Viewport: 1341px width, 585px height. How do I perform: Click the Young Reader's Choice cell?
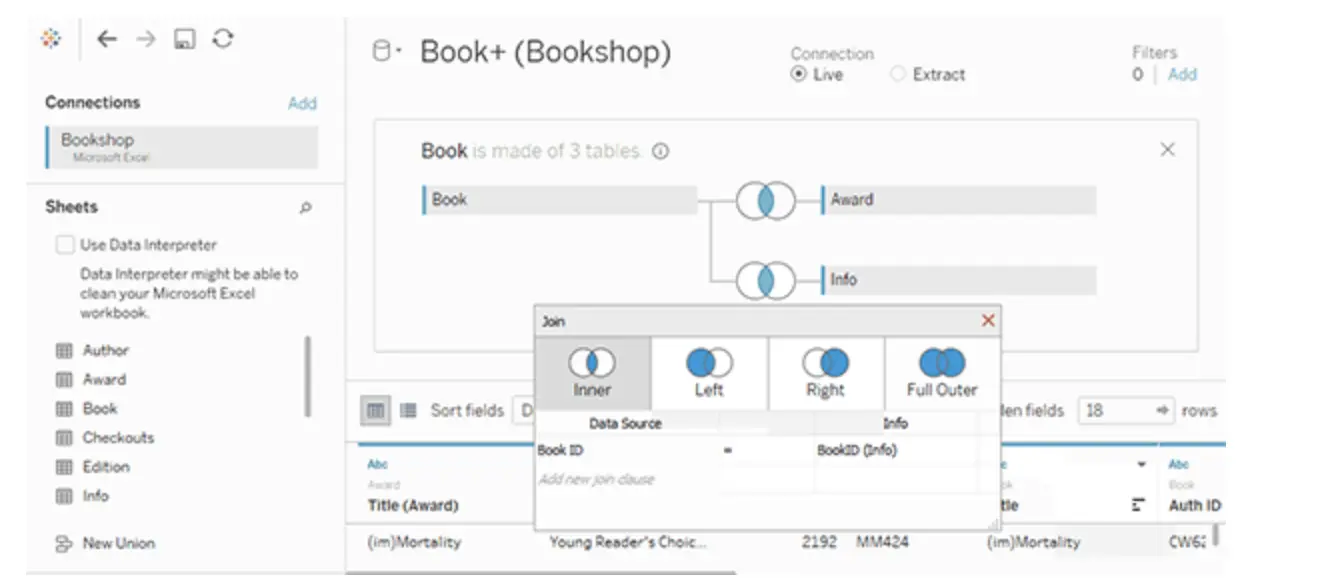click(x=628, y=543)
